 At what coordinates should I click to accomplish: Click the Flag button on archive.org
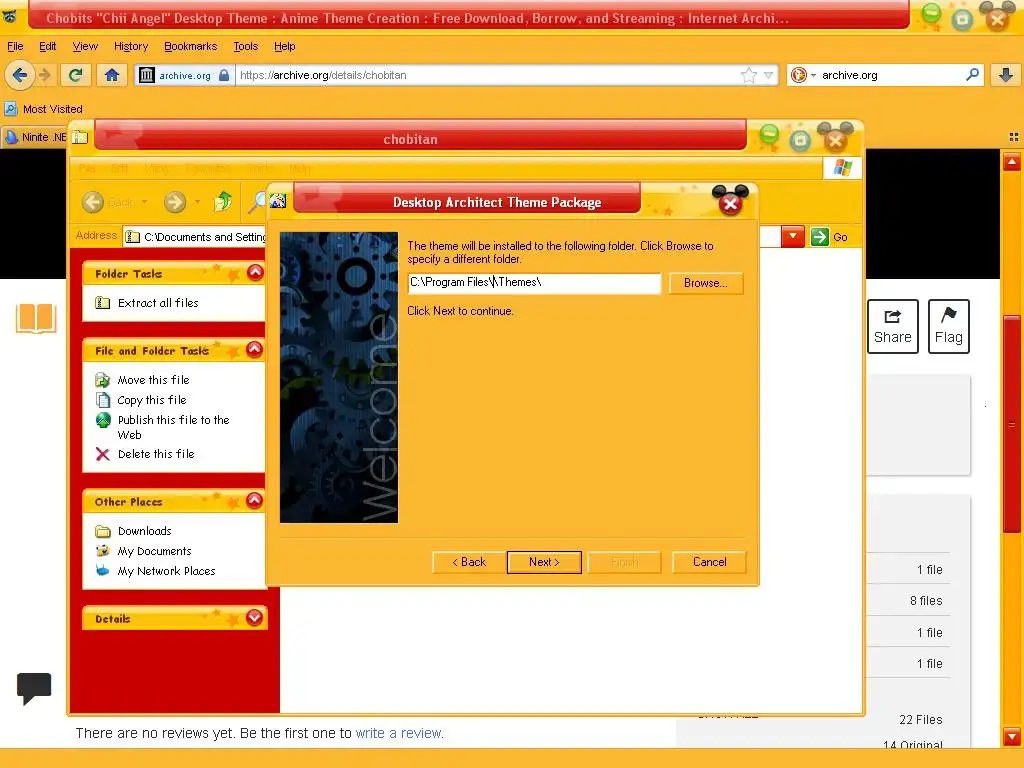click(948, 327)
